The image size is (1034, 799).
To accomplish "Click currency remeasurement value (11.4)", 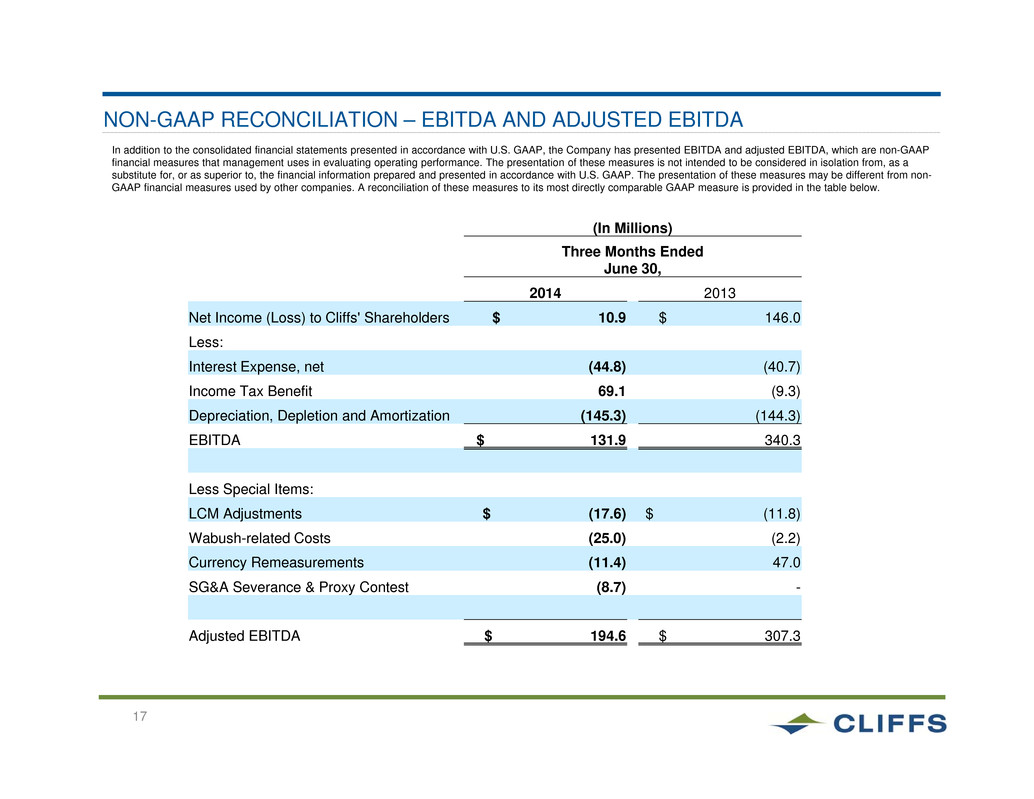I will click(607, 562).
